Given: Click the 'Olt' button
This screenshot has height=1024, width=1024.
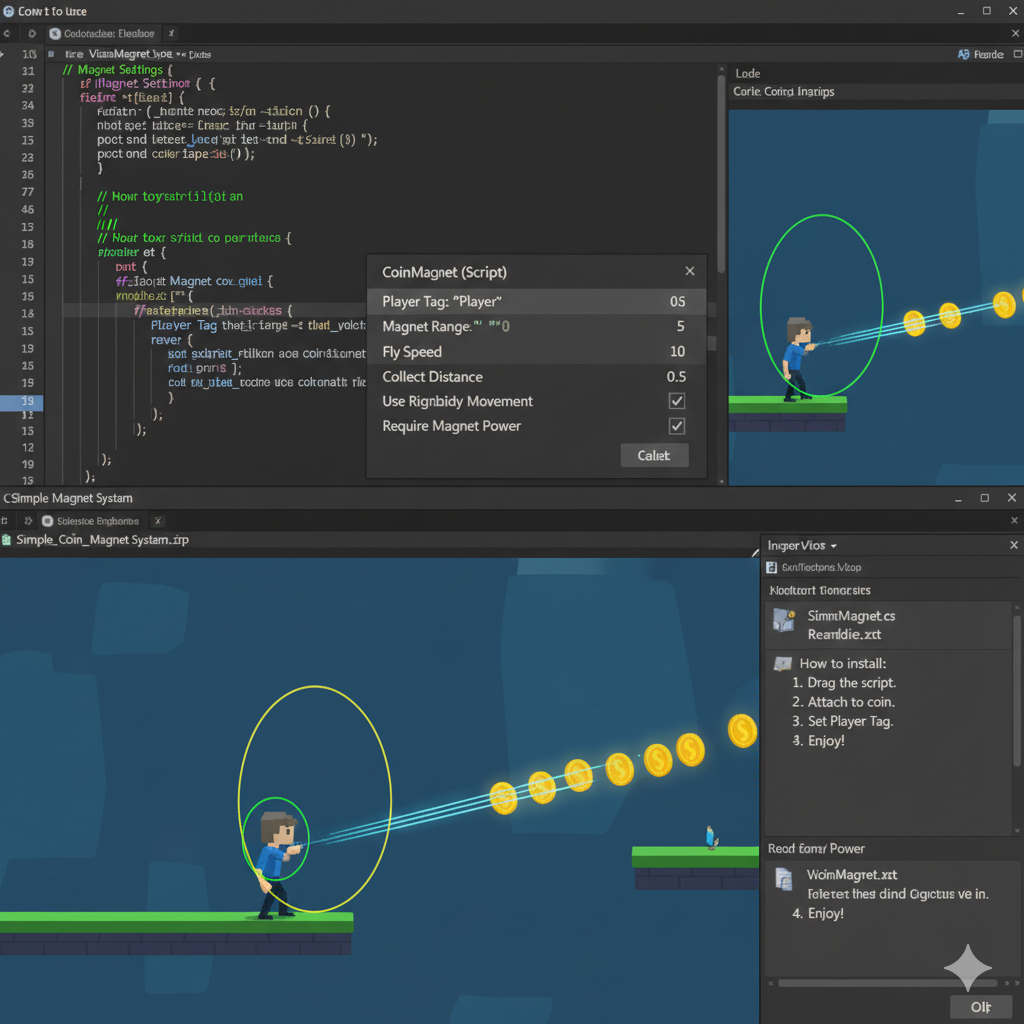Looking at the screenshot, I should click(x=980, y=1007).
